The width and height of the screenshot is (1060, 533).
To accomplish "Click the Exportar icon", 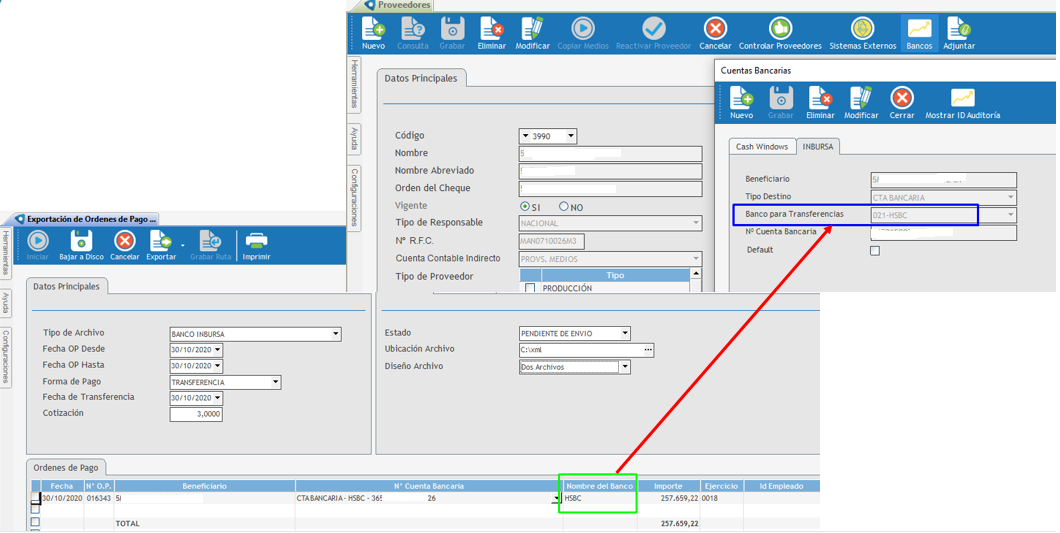I will [160, 243].
